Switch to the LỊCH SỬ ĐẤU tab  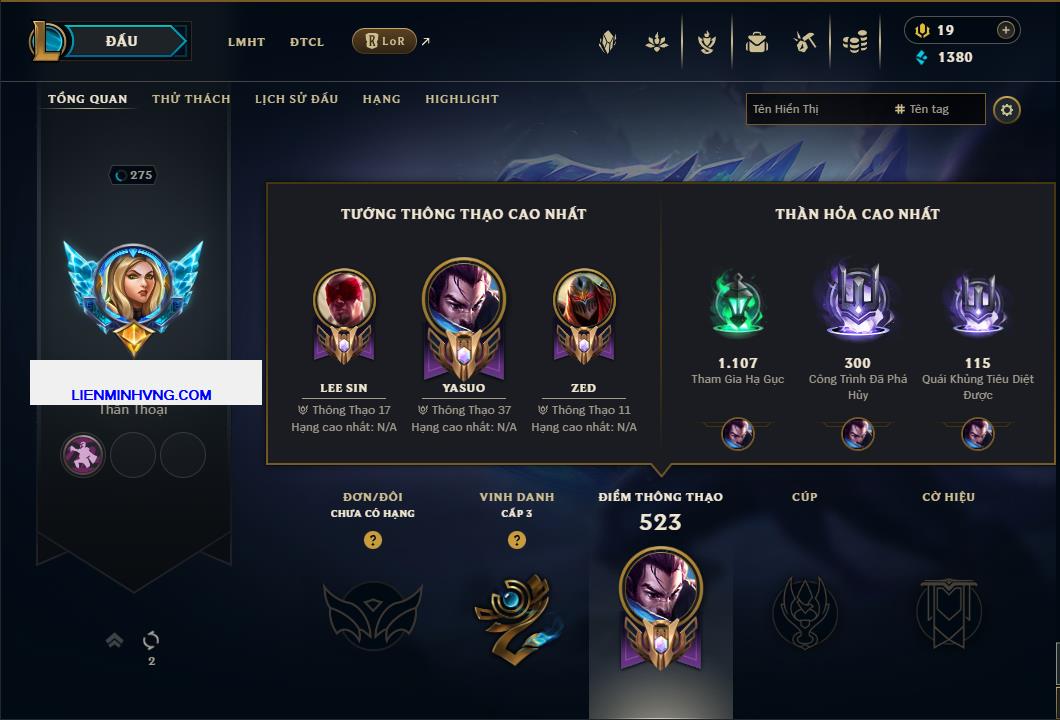click(296, 99)
